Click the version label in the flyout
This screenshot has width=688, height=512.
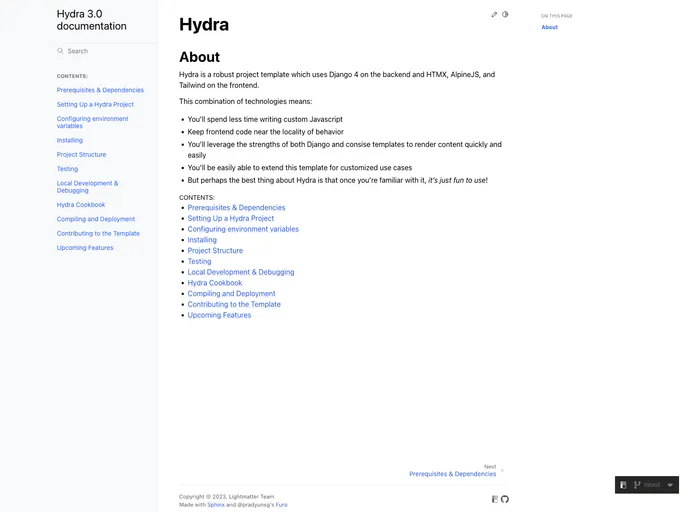pyautogui.click(x=652, y=485)
